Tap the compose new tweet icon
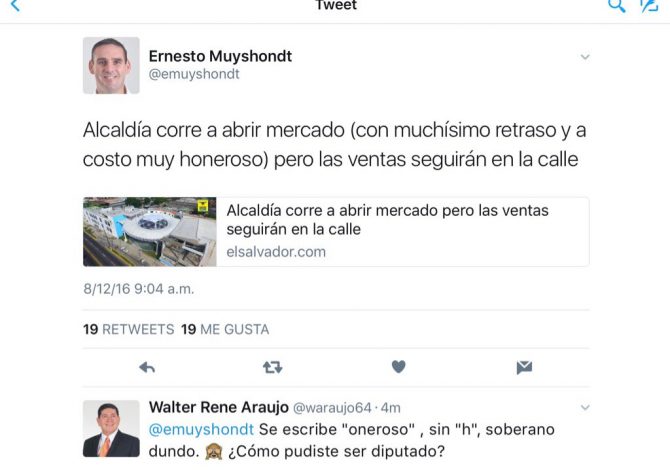This screenshot has width=670, height=470. point(649,6)
